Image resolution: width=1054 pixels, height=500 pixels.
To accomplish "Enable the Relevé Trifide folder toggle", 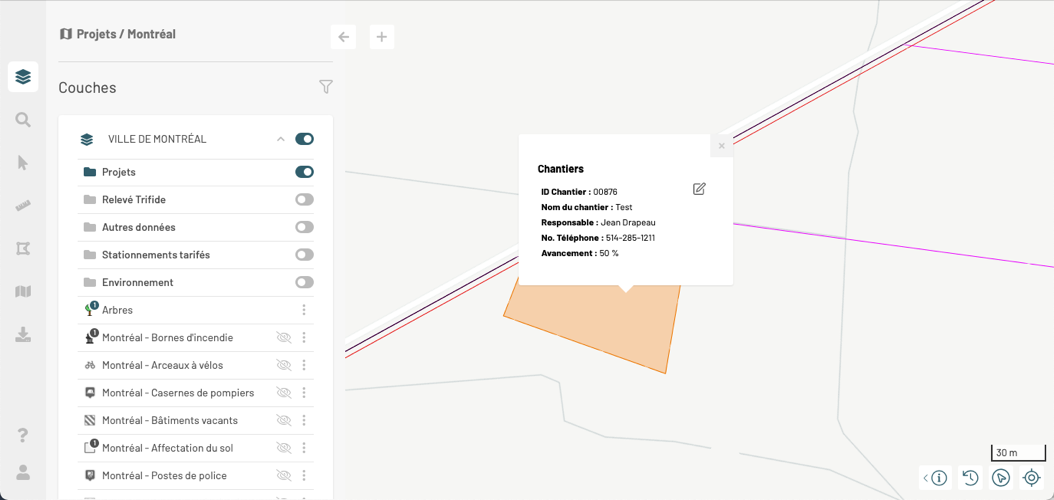I will coord(304,200).
